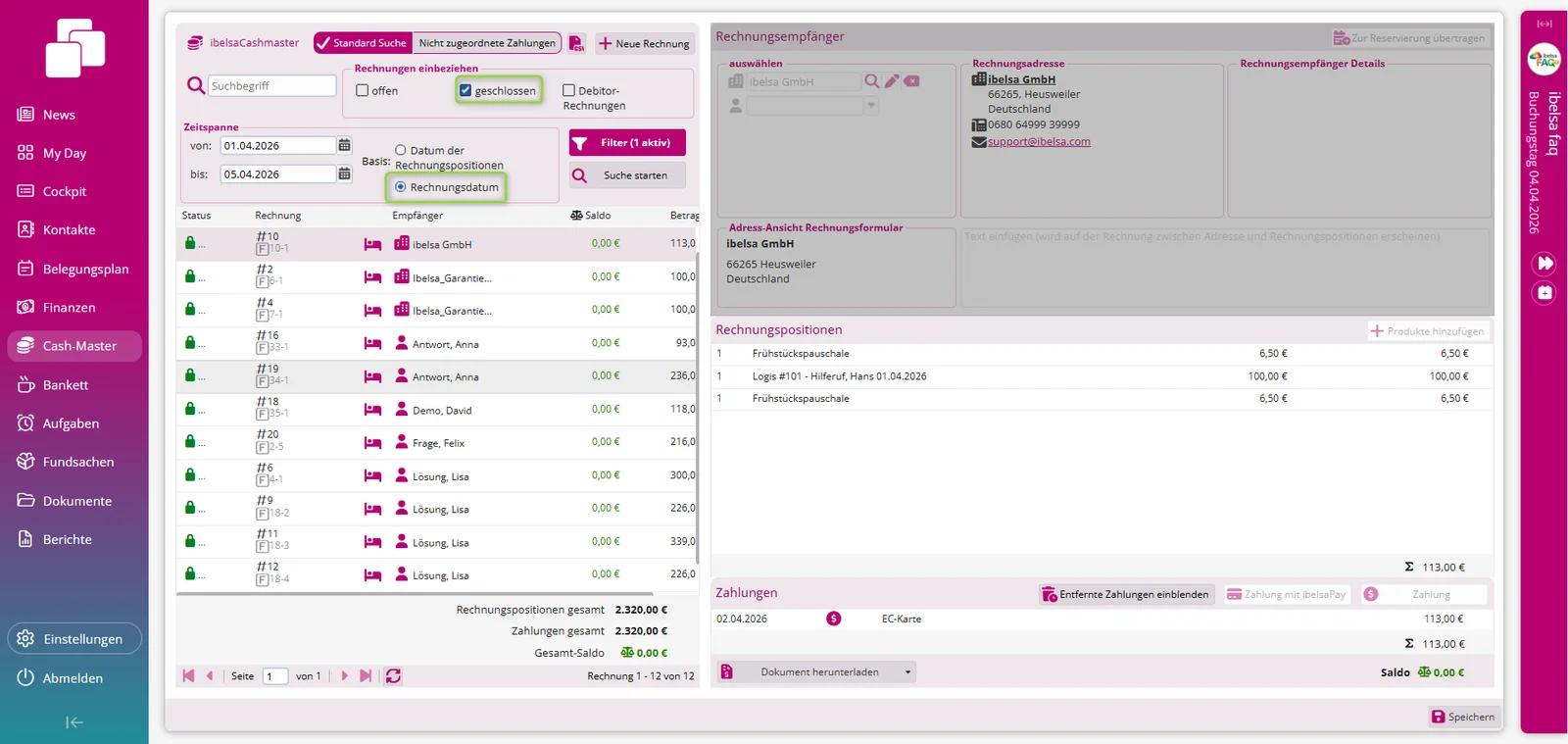Click the ibelsa logo icon

(x=74, y=48)
